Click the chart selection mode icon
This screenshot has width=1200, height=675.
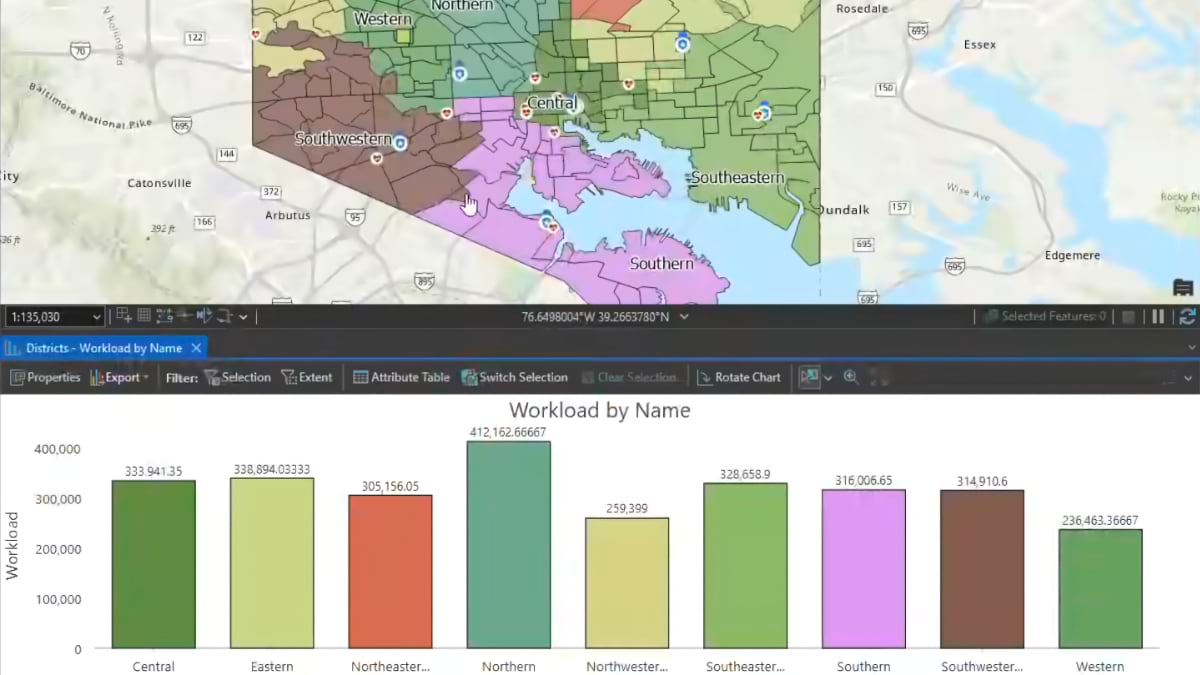click(x=809, y=377)
